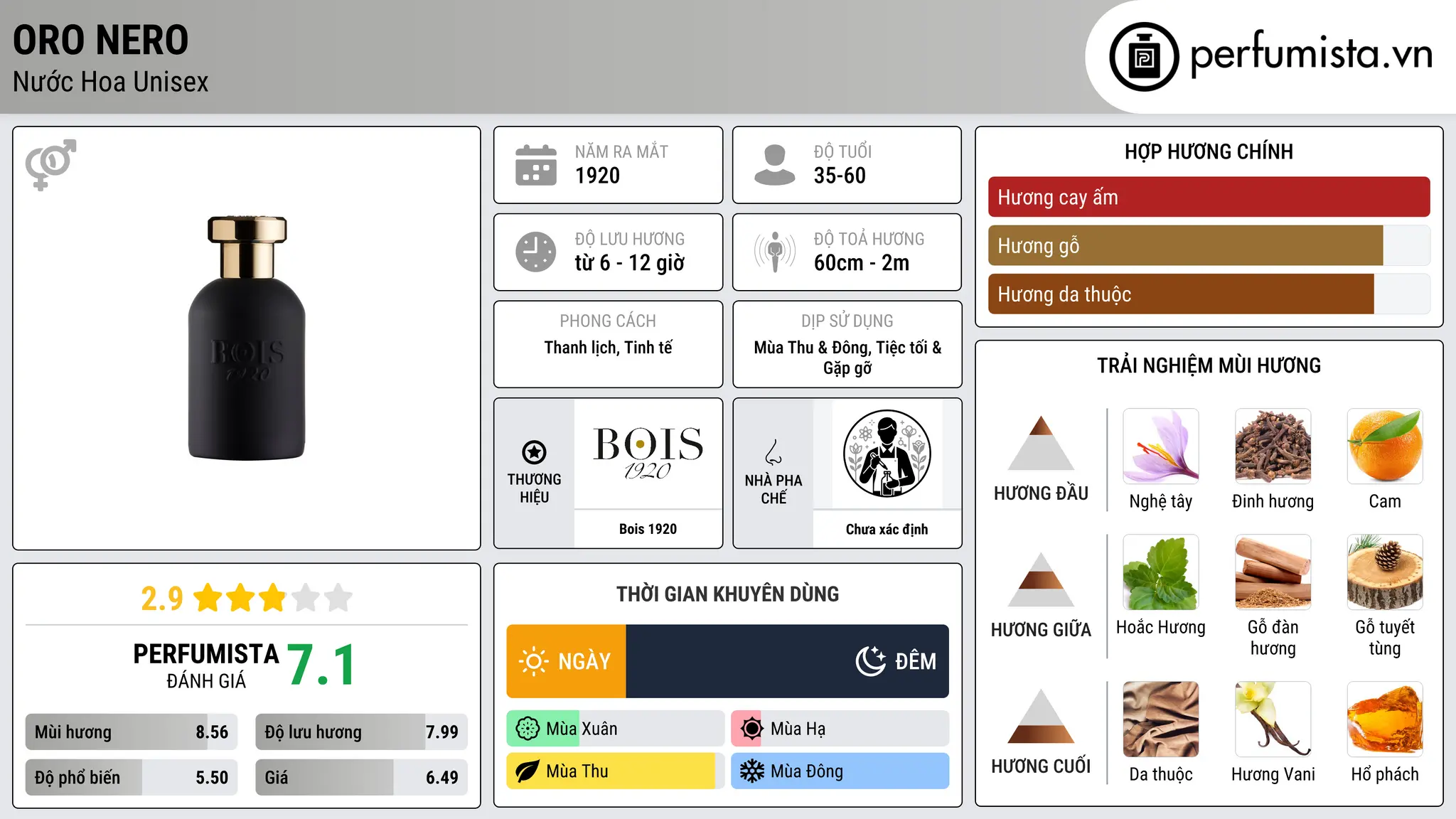Click the longevity value từ 6 - 12 giờ
This screenshot has width=1456, height=819.
click(630, 263)
